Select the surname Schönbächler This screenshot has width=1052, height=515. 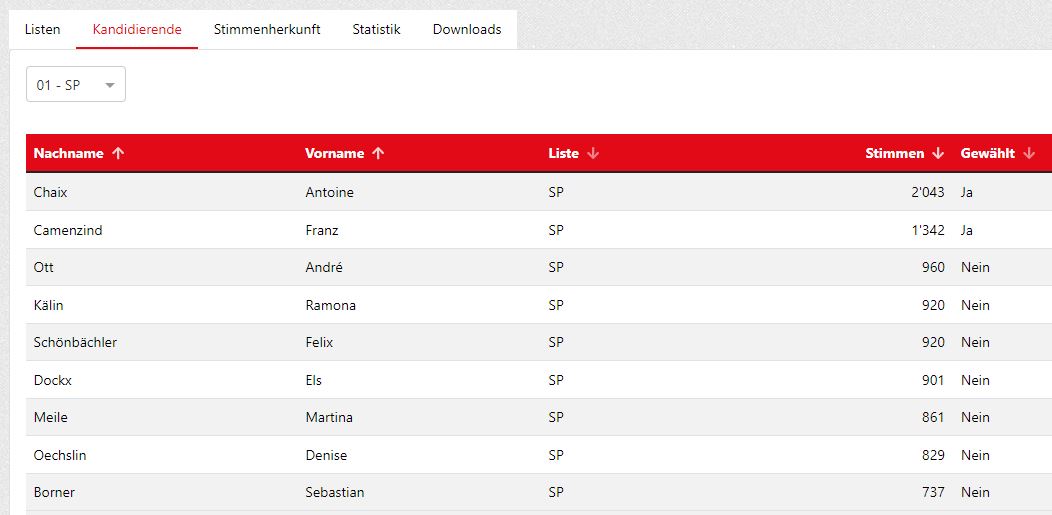[75, 343]
